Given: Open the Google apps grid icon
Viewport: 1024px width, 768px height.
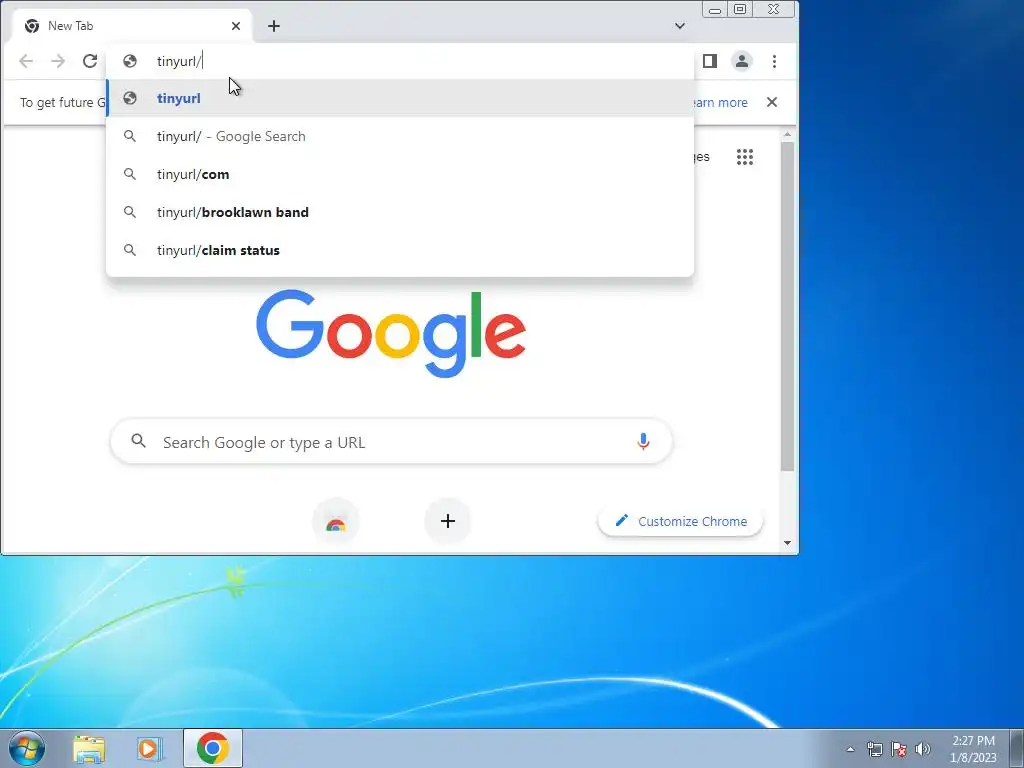Looking at the screenshot, I should (x=745, y=157).
